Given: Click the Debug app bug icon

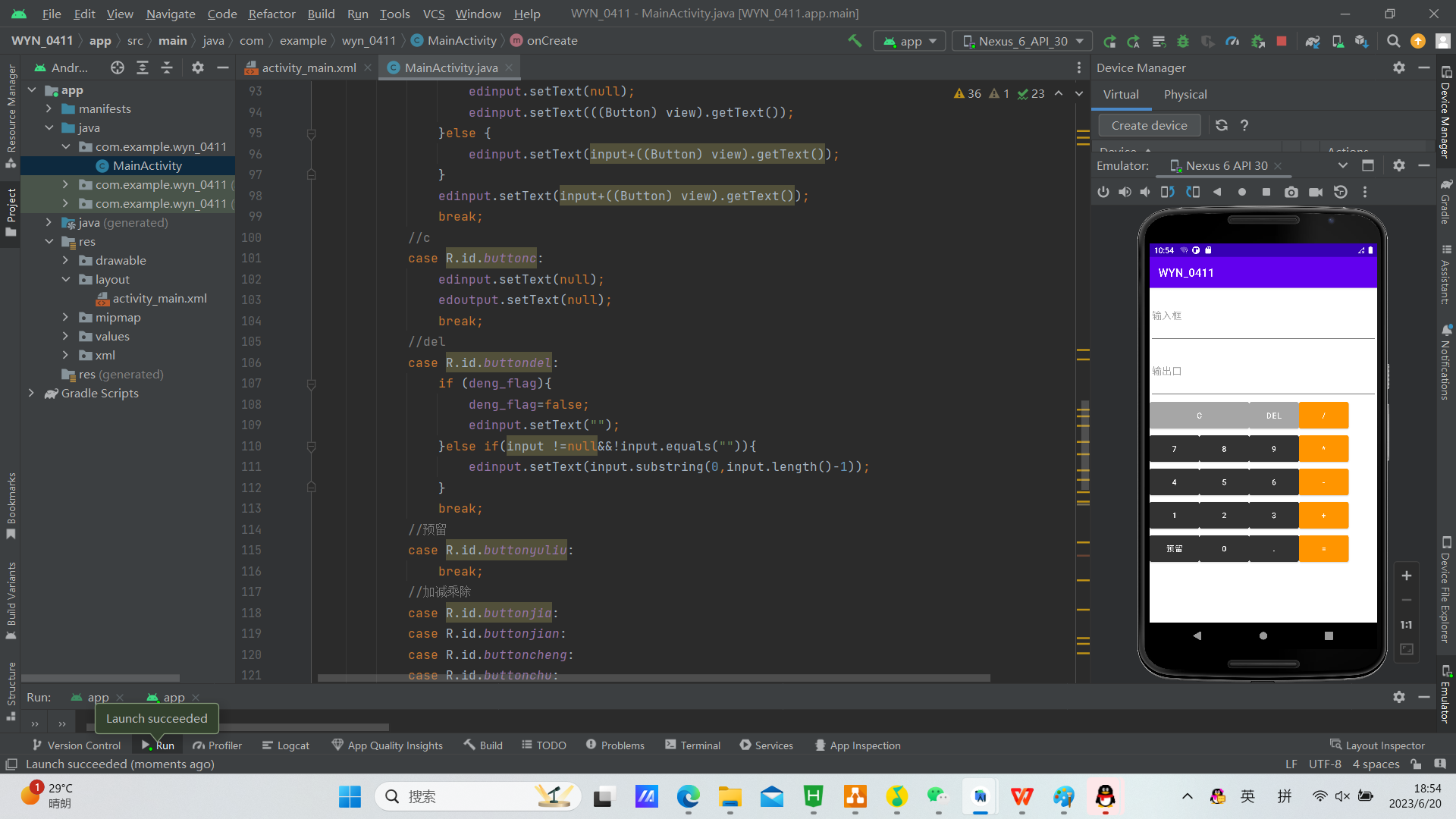Looking at the screenshot, I should 1183,41.
